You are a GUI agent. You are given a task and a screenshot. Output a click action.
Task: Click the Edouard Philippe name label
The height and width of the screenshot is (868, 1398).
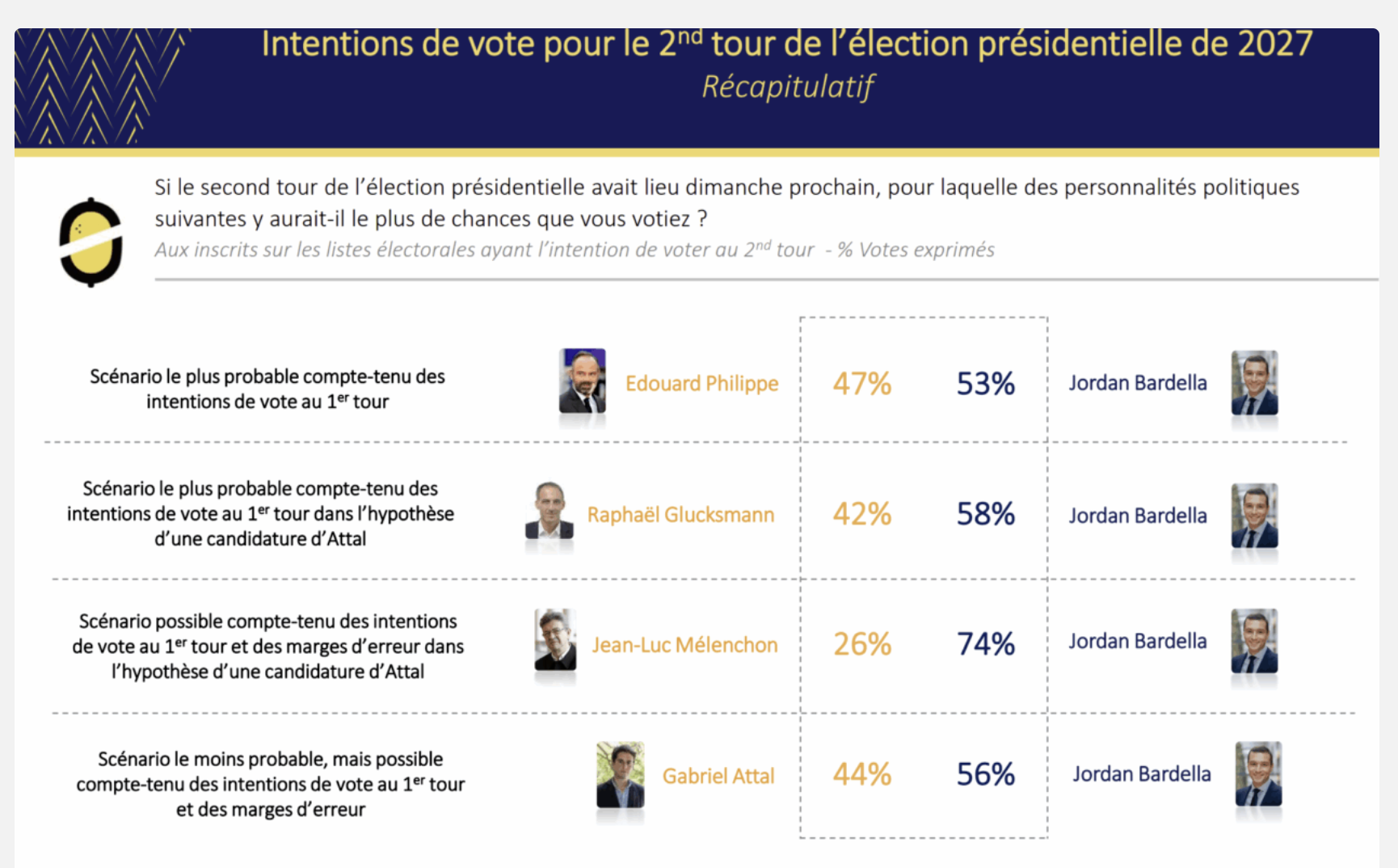(701, 383)
